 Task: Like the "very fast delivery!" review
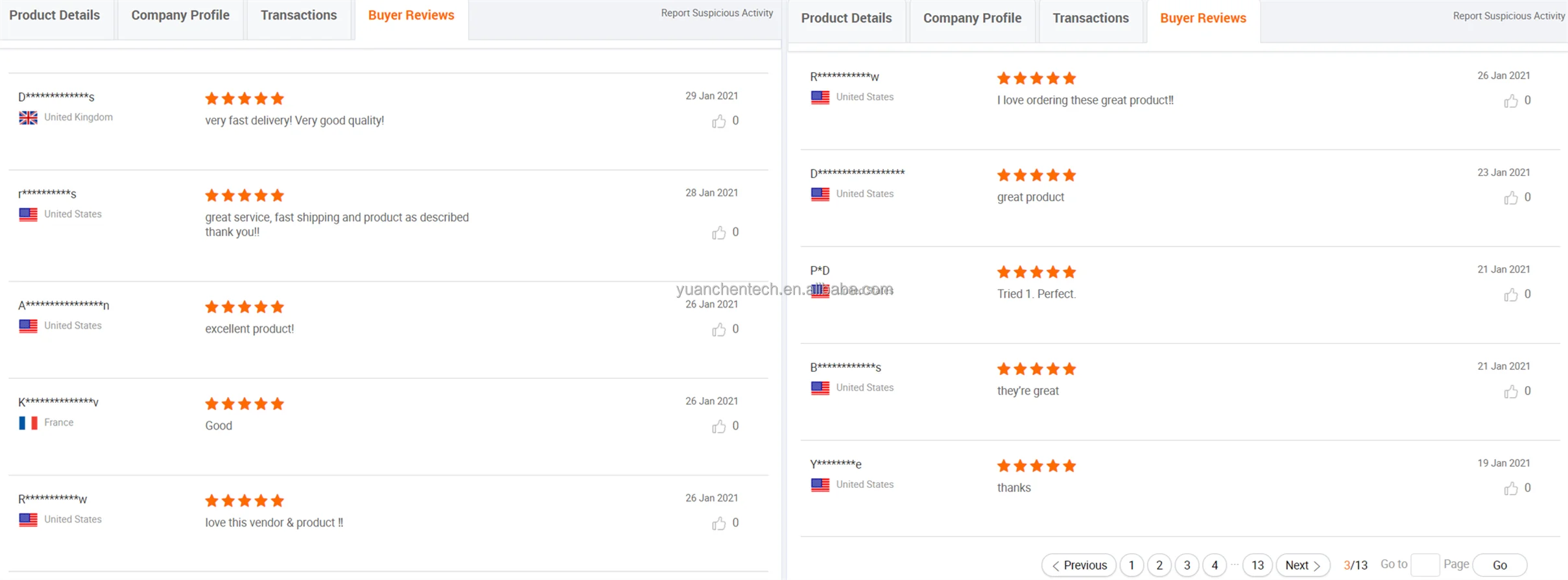[x=719, y=121]
